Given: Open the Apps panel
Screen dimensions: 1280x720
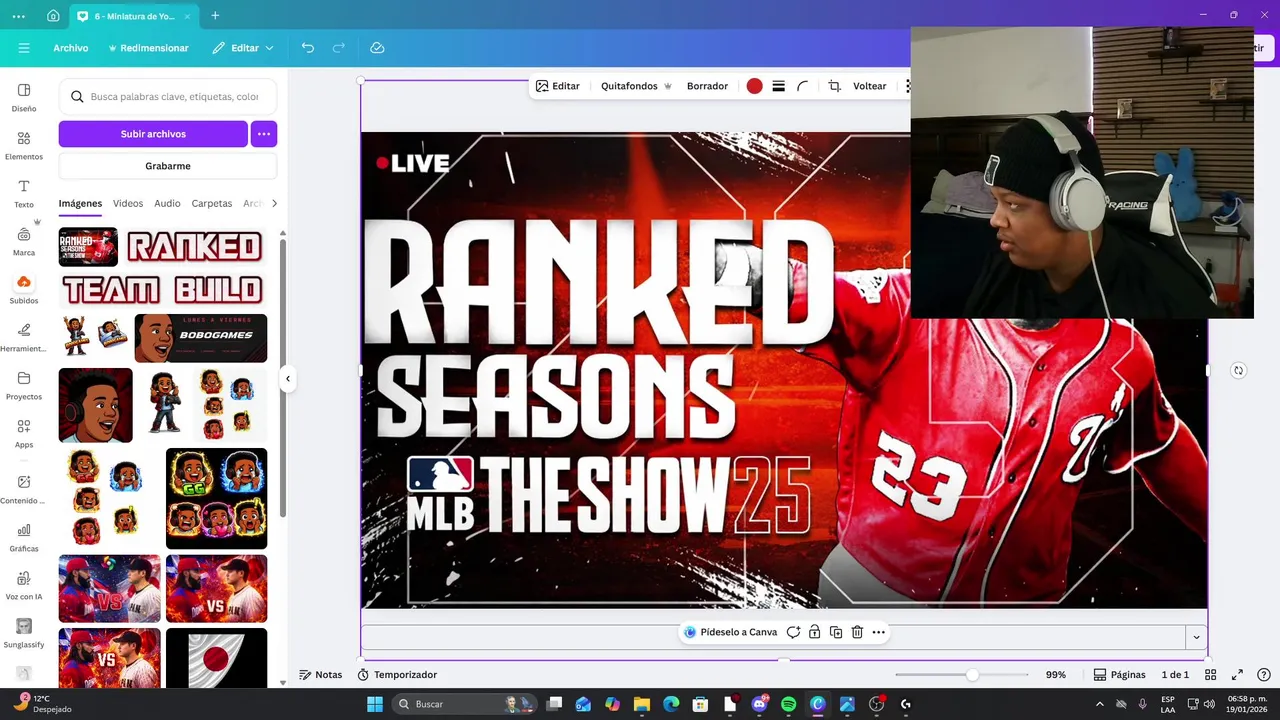Looking at the screenshot, I should (x=24, y=433).
